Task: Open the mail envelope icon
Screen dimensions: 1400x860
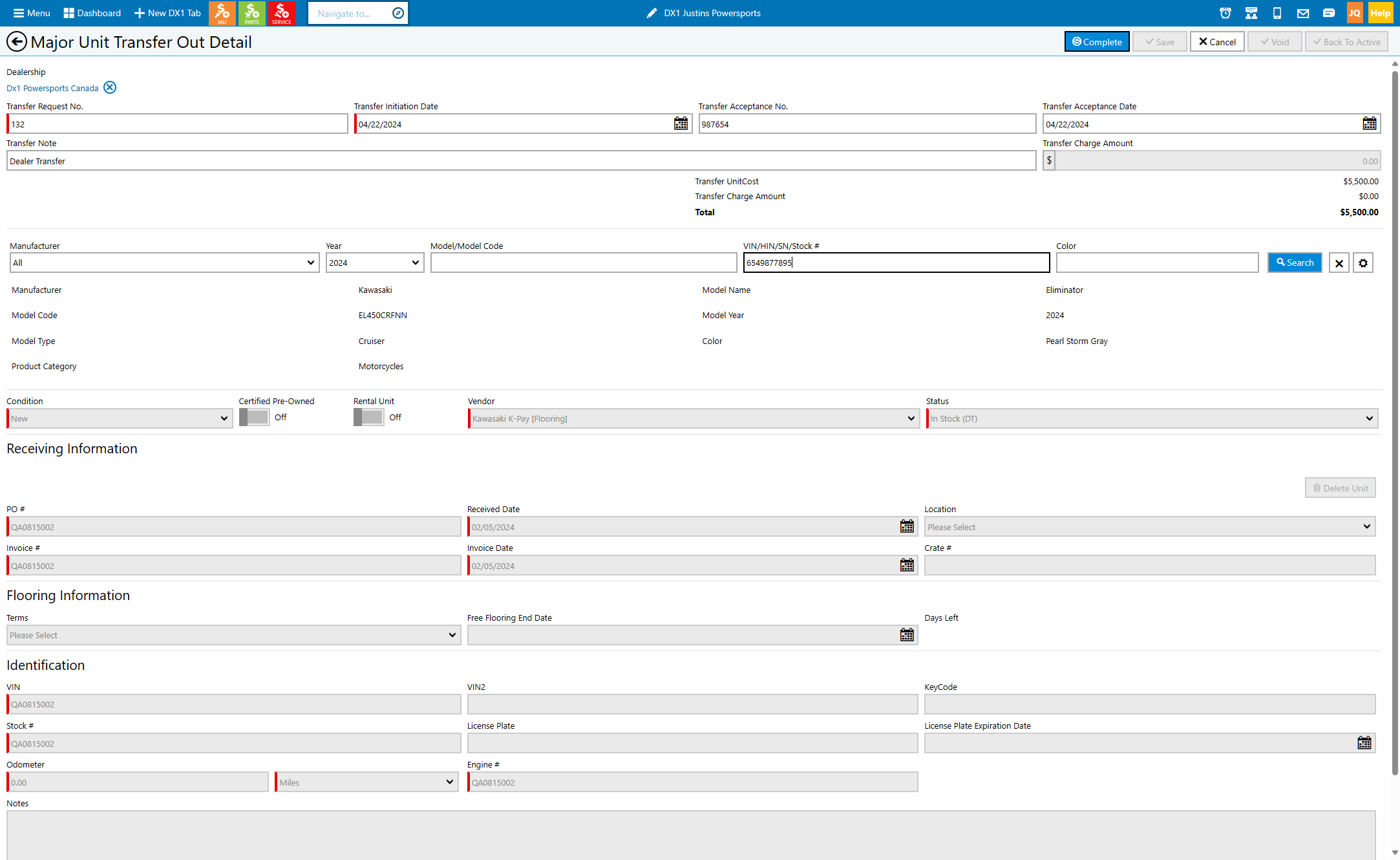Action: point(1303,13)
